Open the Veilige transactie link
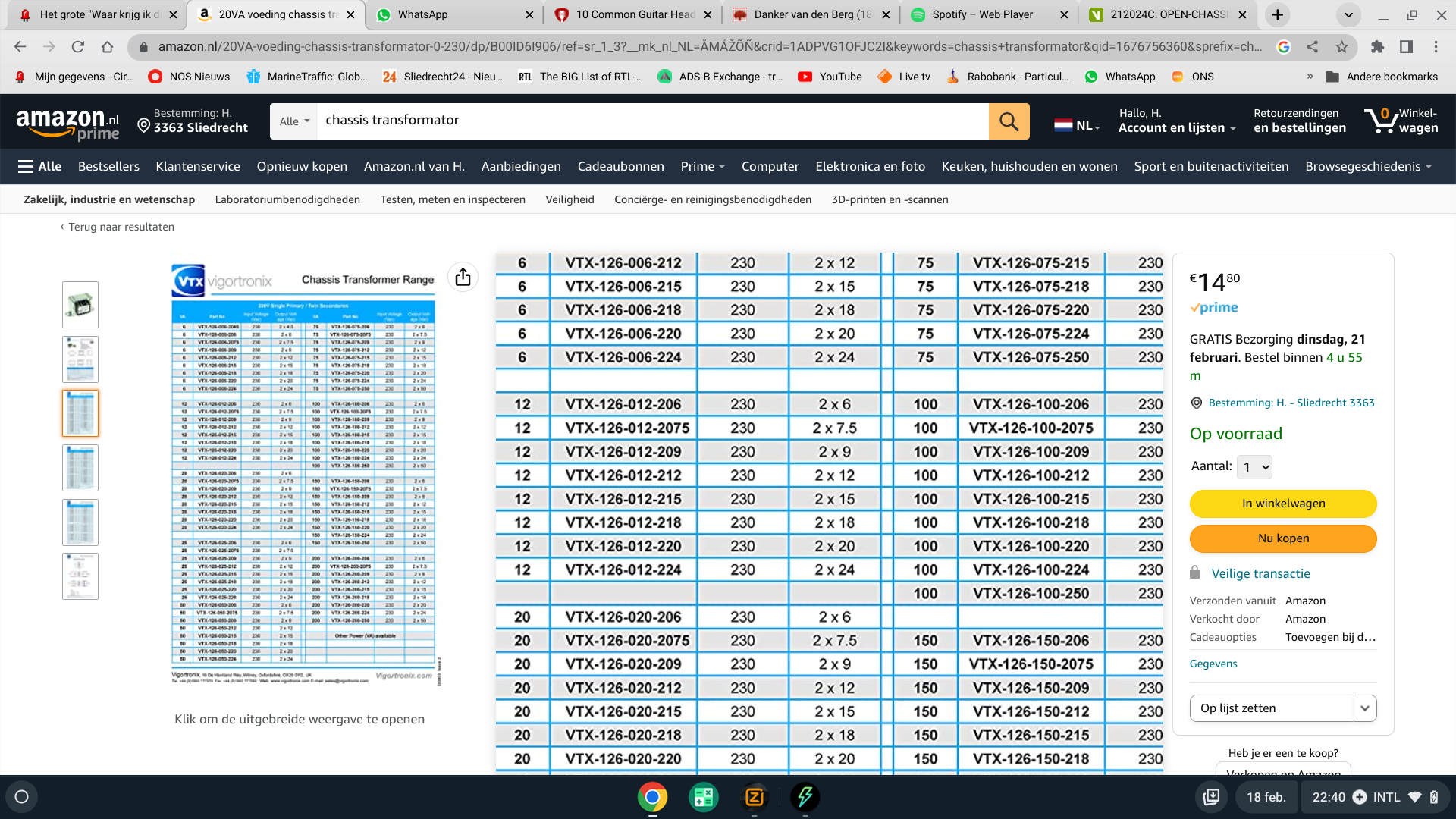 (1260, 574)
